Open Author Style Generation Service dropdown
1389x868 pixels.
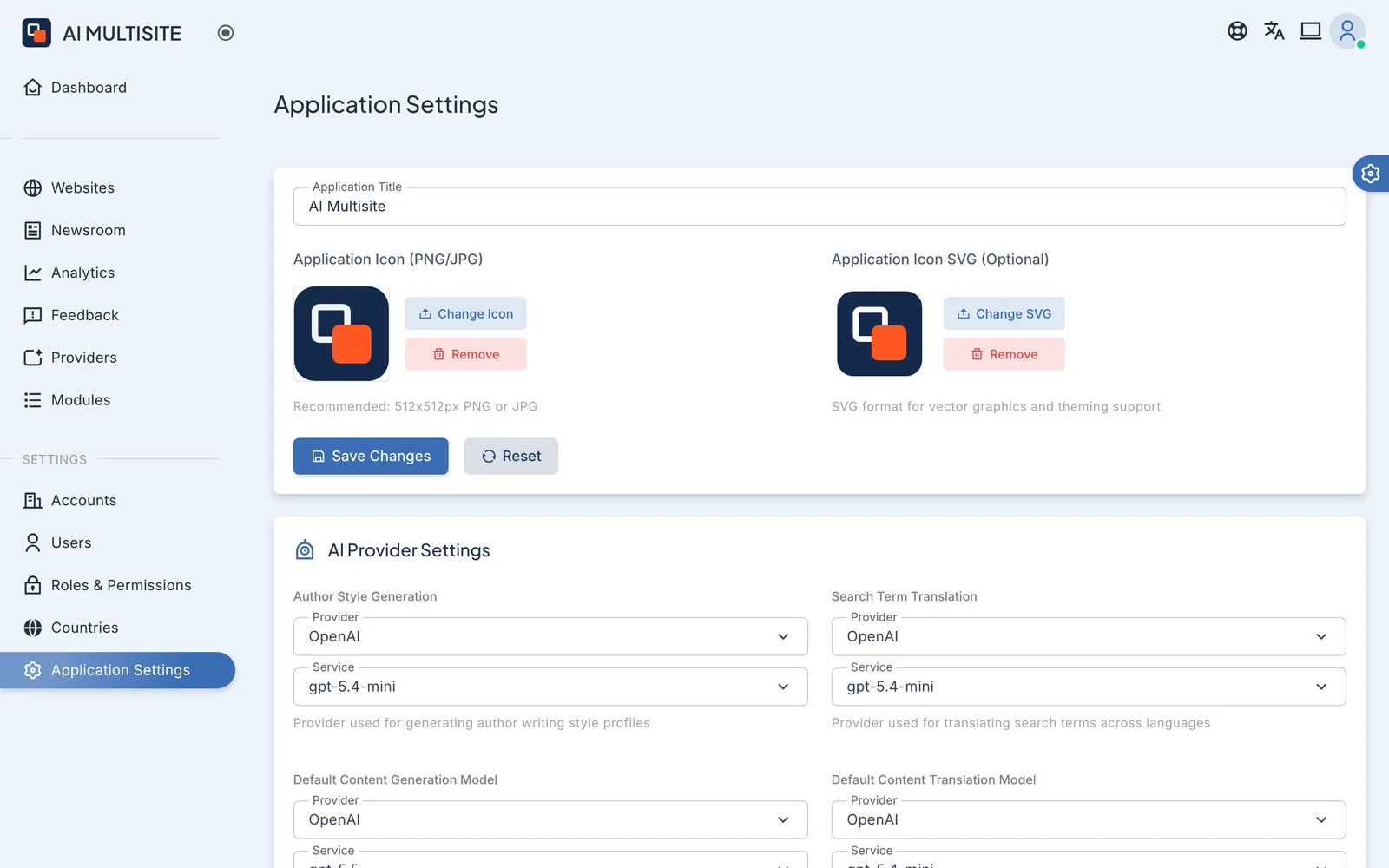point(550,687)
